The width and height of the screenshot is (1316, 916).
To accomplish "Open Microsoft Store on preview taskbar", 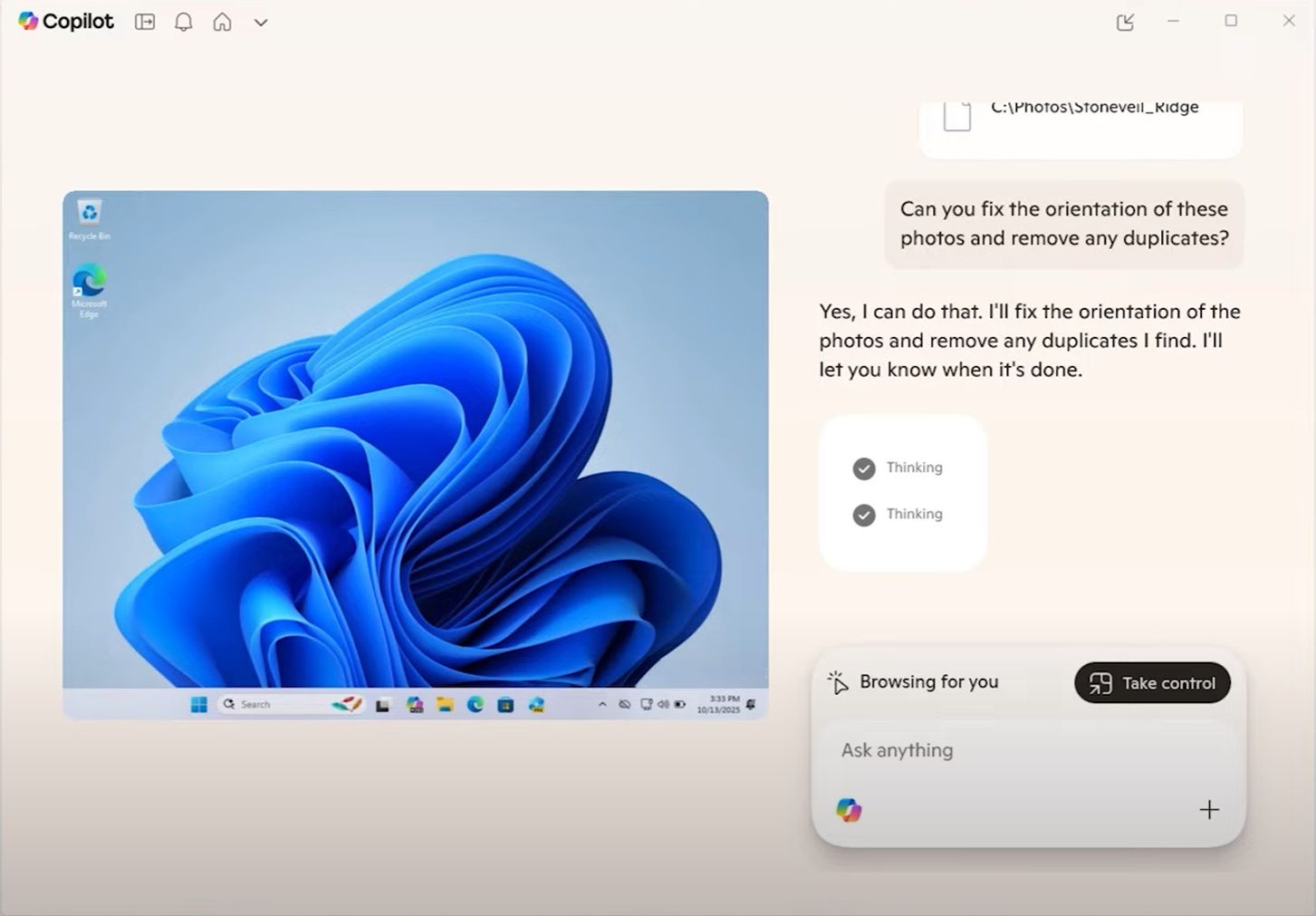I will point(505,705).
